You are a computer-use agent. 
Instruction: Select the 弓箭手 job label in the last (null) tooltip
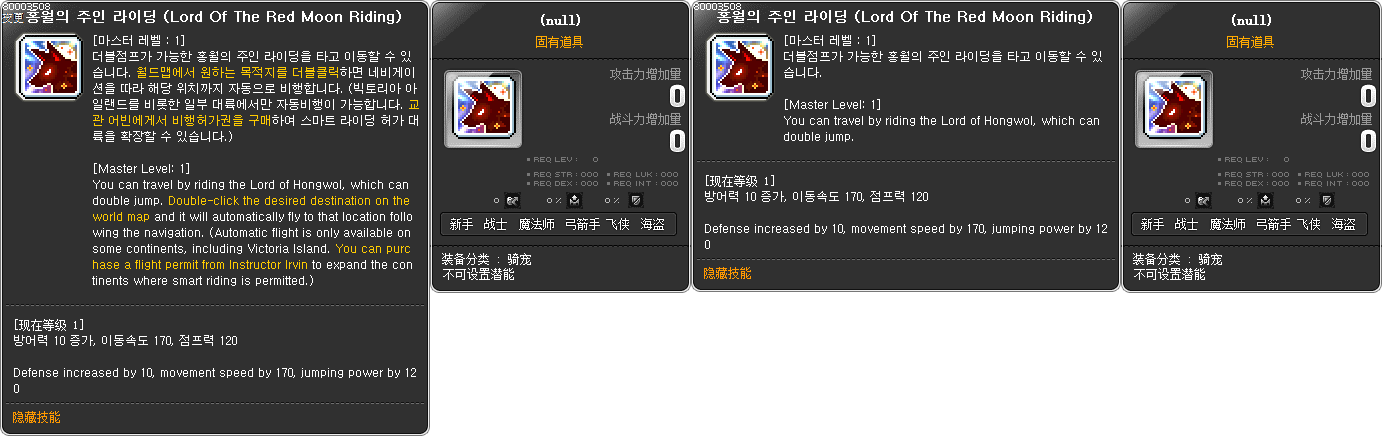pos(1274,225)
